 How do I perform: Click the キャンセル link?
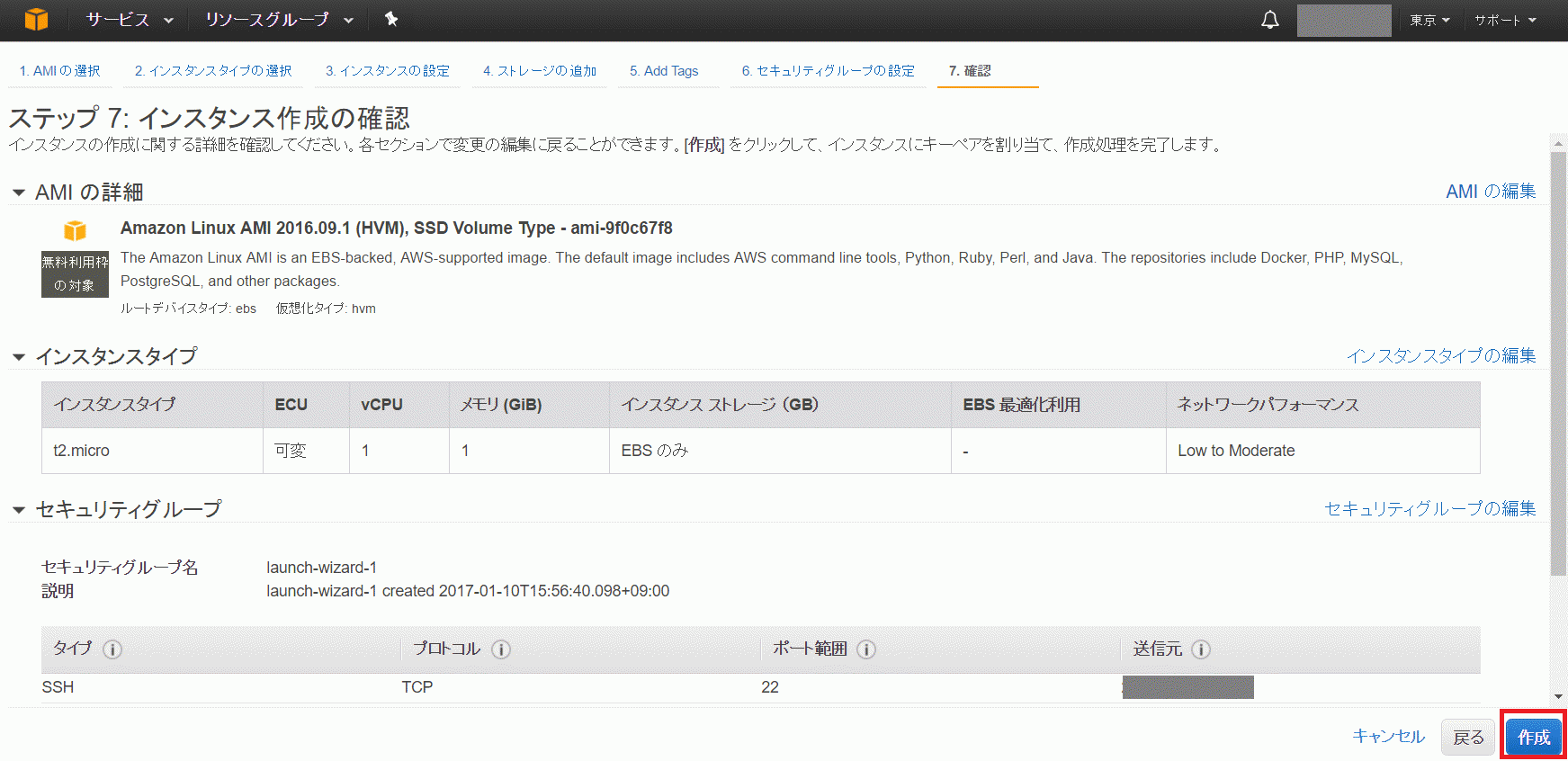1389,737
